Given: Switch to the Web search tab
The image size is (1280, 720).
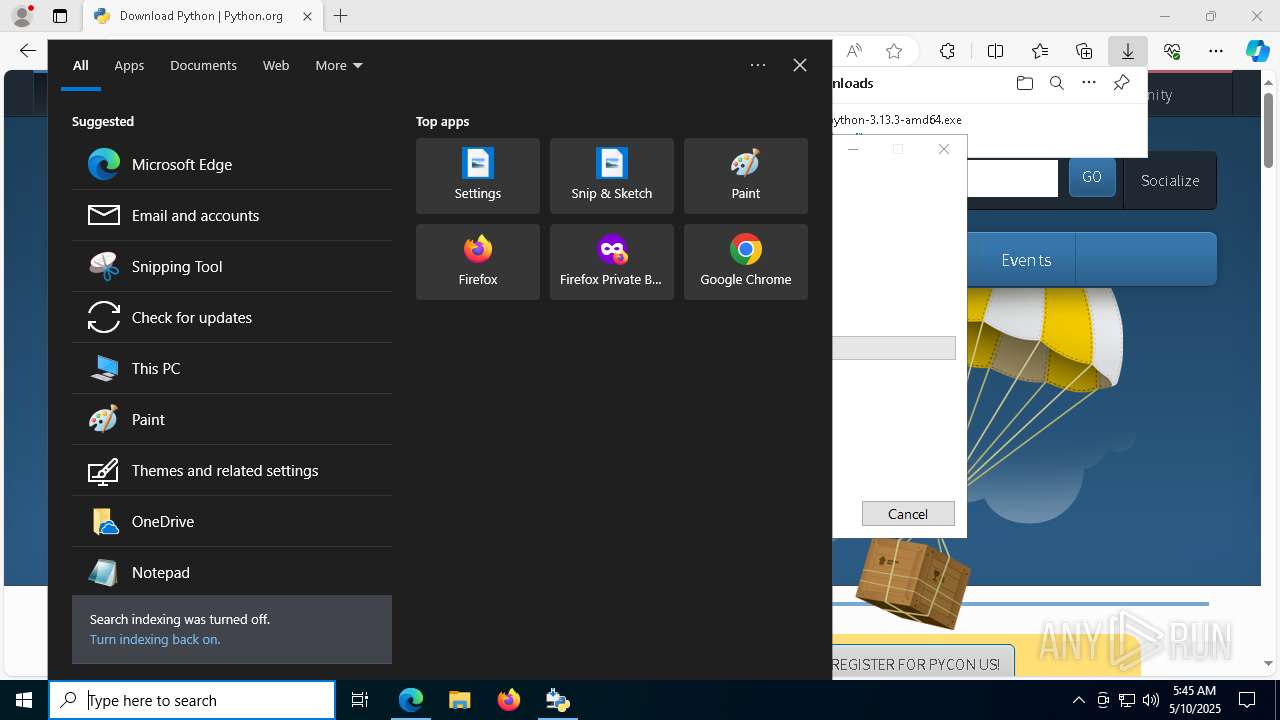Looking at the screenshot, I should point(276,65).
